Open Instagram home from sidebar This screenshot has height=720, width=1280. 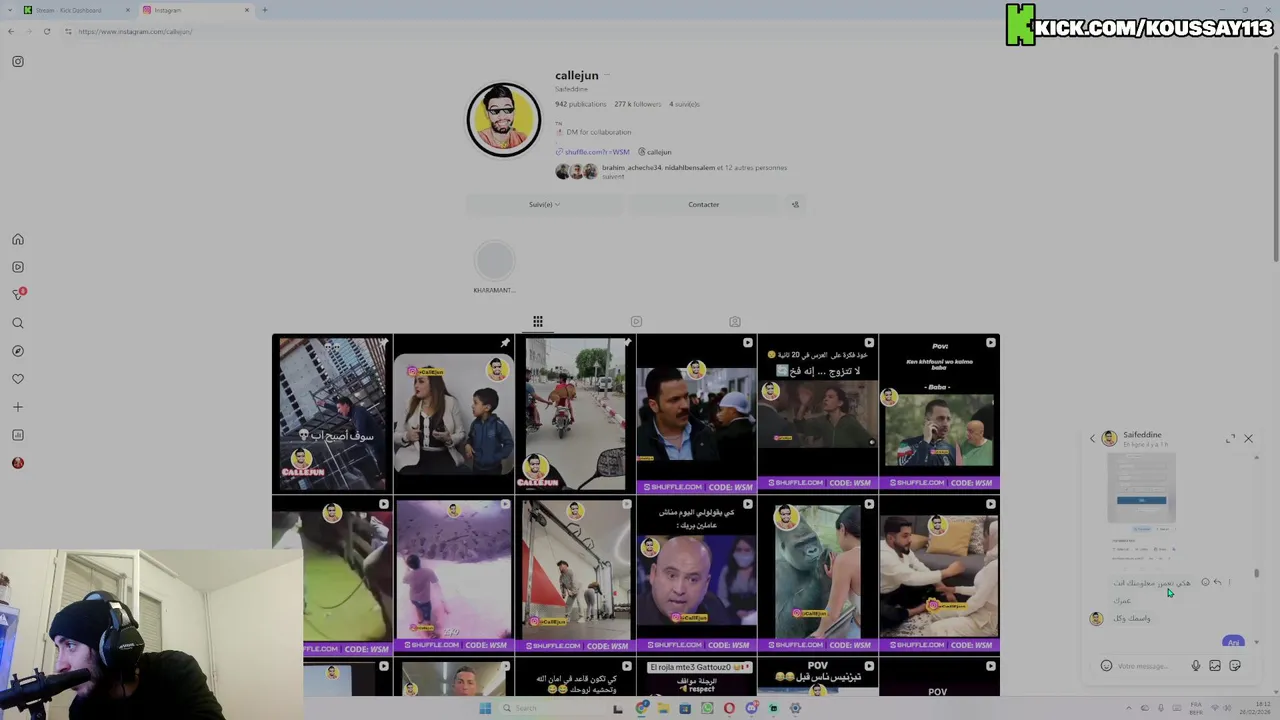click(18, 239)
